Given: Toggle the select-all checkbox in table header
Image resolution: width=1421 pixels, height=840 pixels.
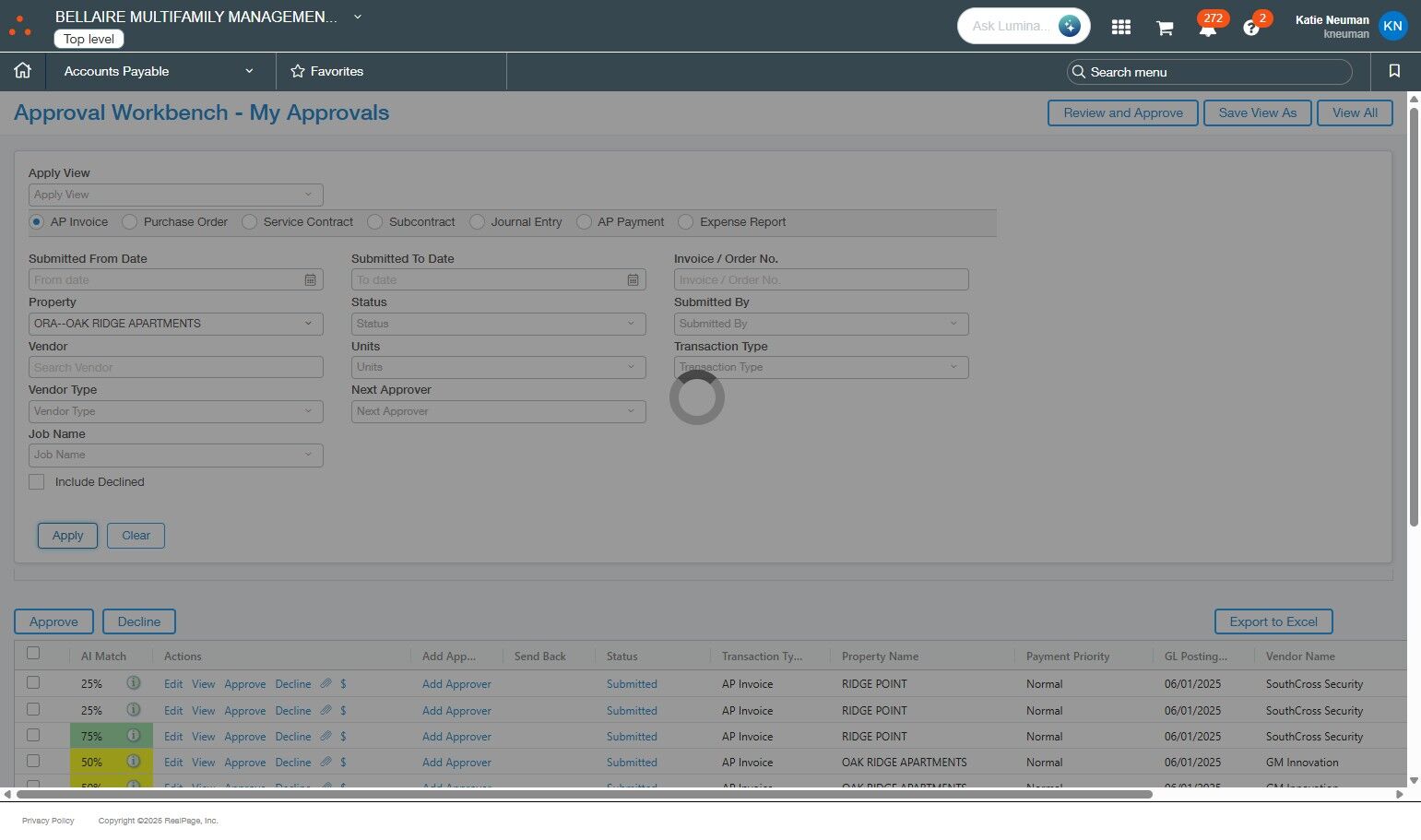Looking at the screenshot, I should pos(33,654).
